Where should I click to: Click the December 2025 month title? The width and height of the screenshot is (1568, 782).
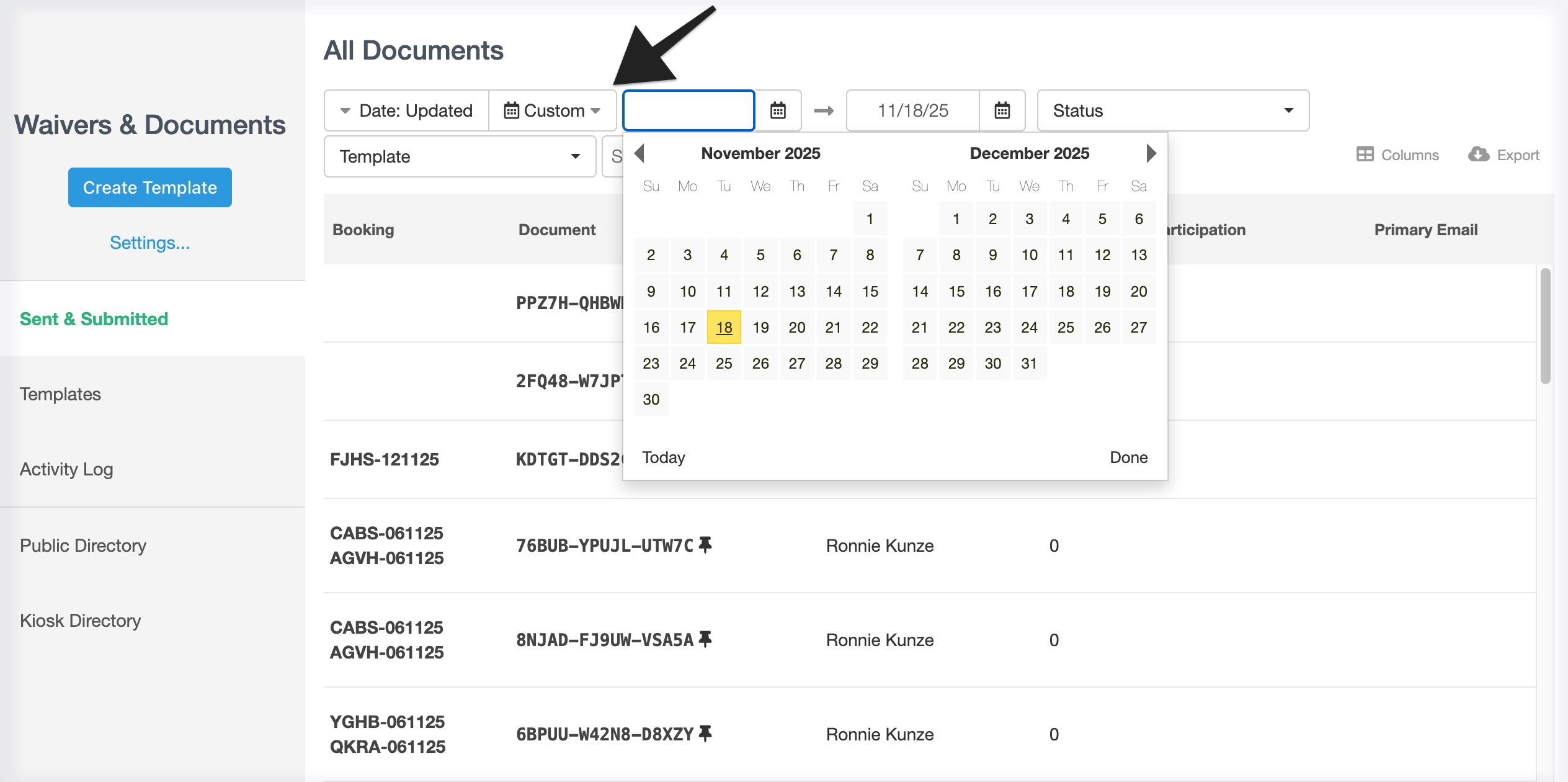[x=1030, y=153]
